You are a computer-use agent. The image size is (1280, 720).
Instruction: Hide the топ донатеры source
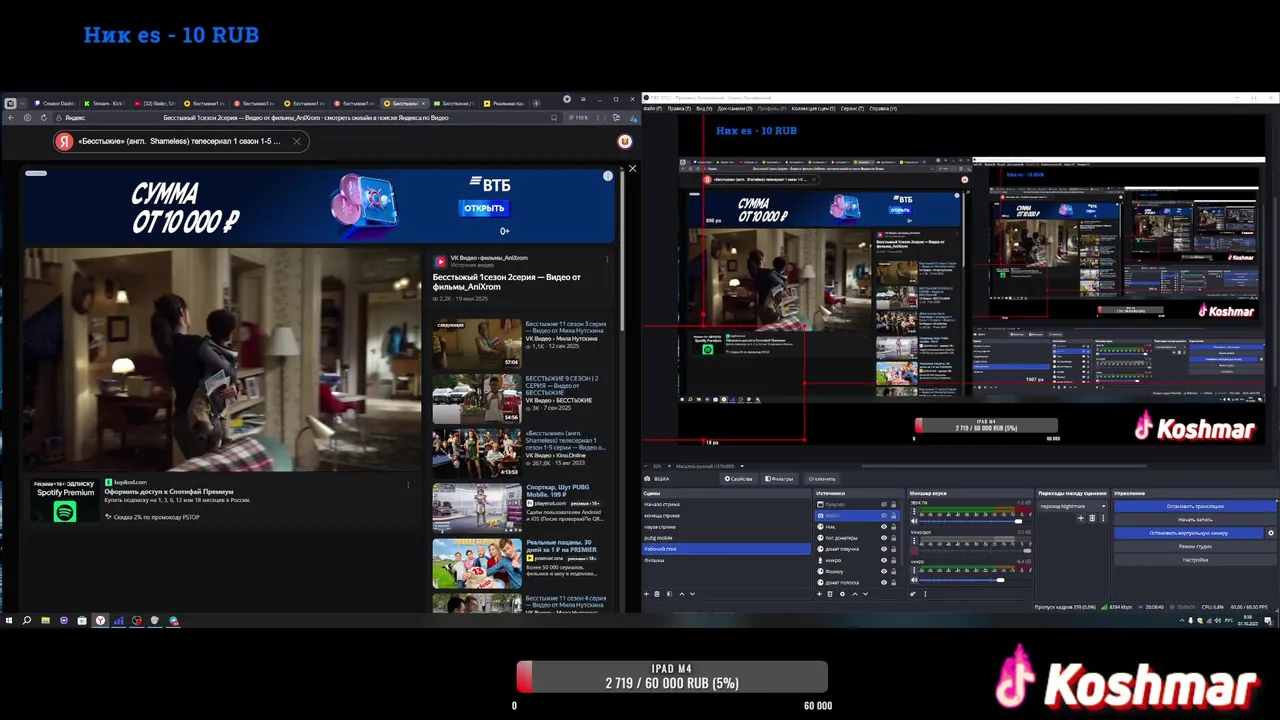tap(884, 538)
